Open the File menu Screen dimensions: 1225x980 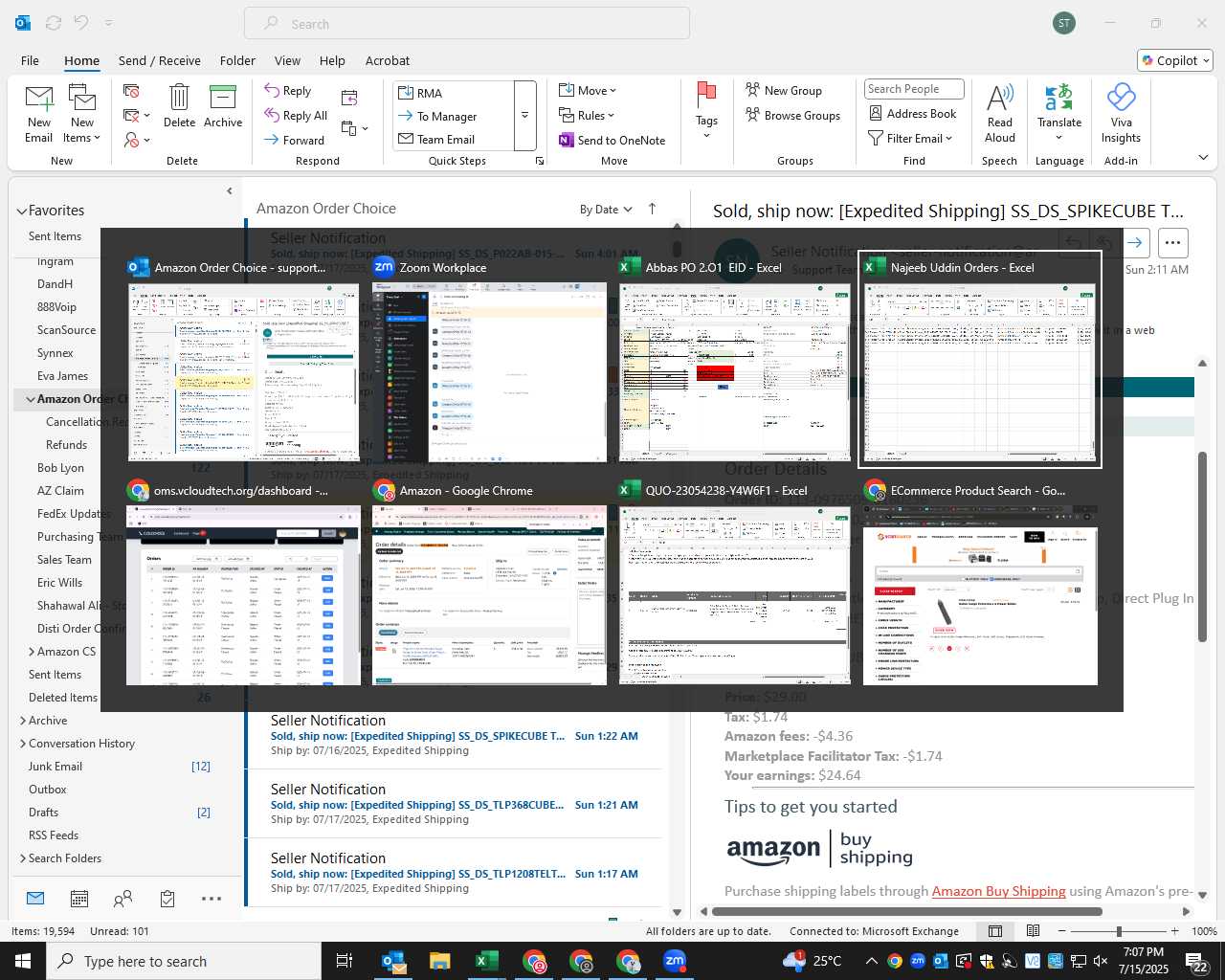(x=30, y=60)
